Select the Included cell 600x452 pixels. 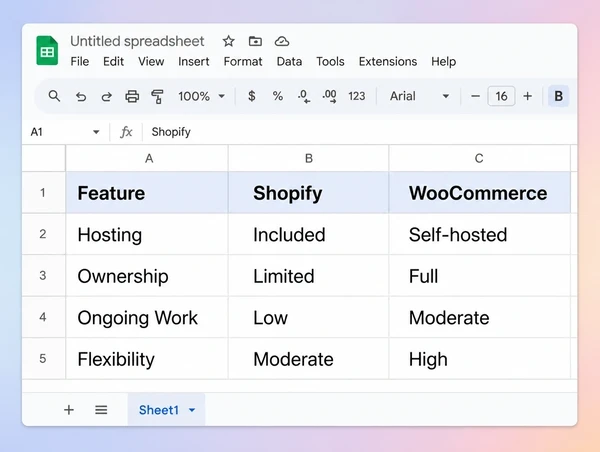(308, 234)
